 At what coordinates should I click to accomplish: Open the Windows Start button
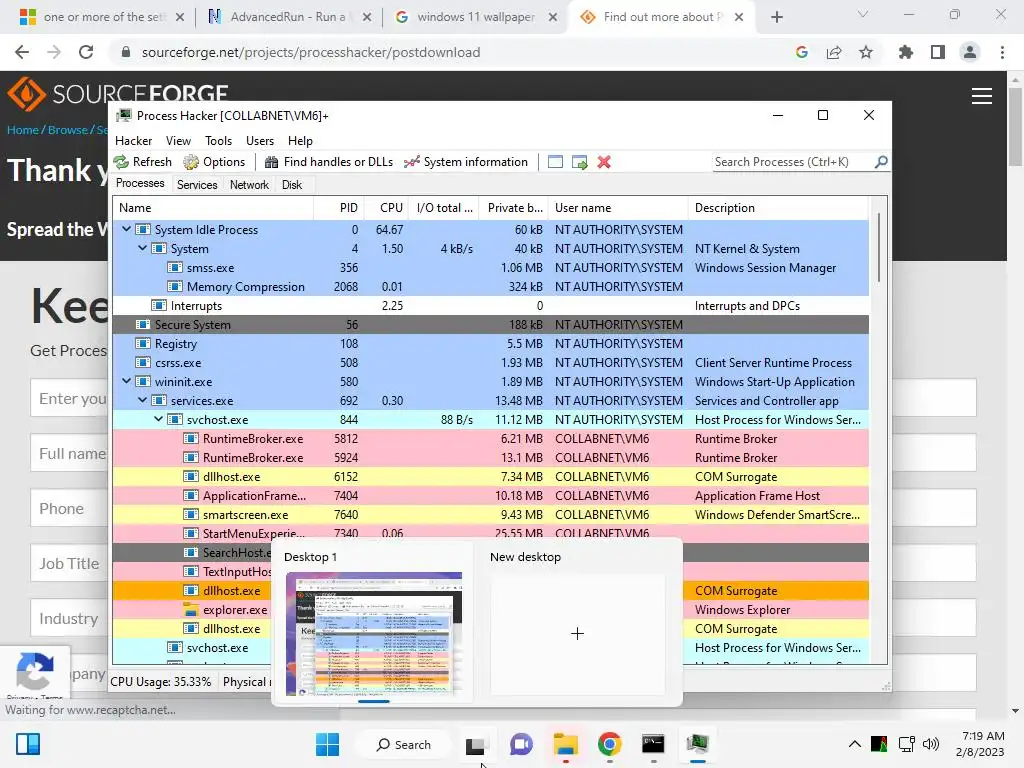point(327,744)
